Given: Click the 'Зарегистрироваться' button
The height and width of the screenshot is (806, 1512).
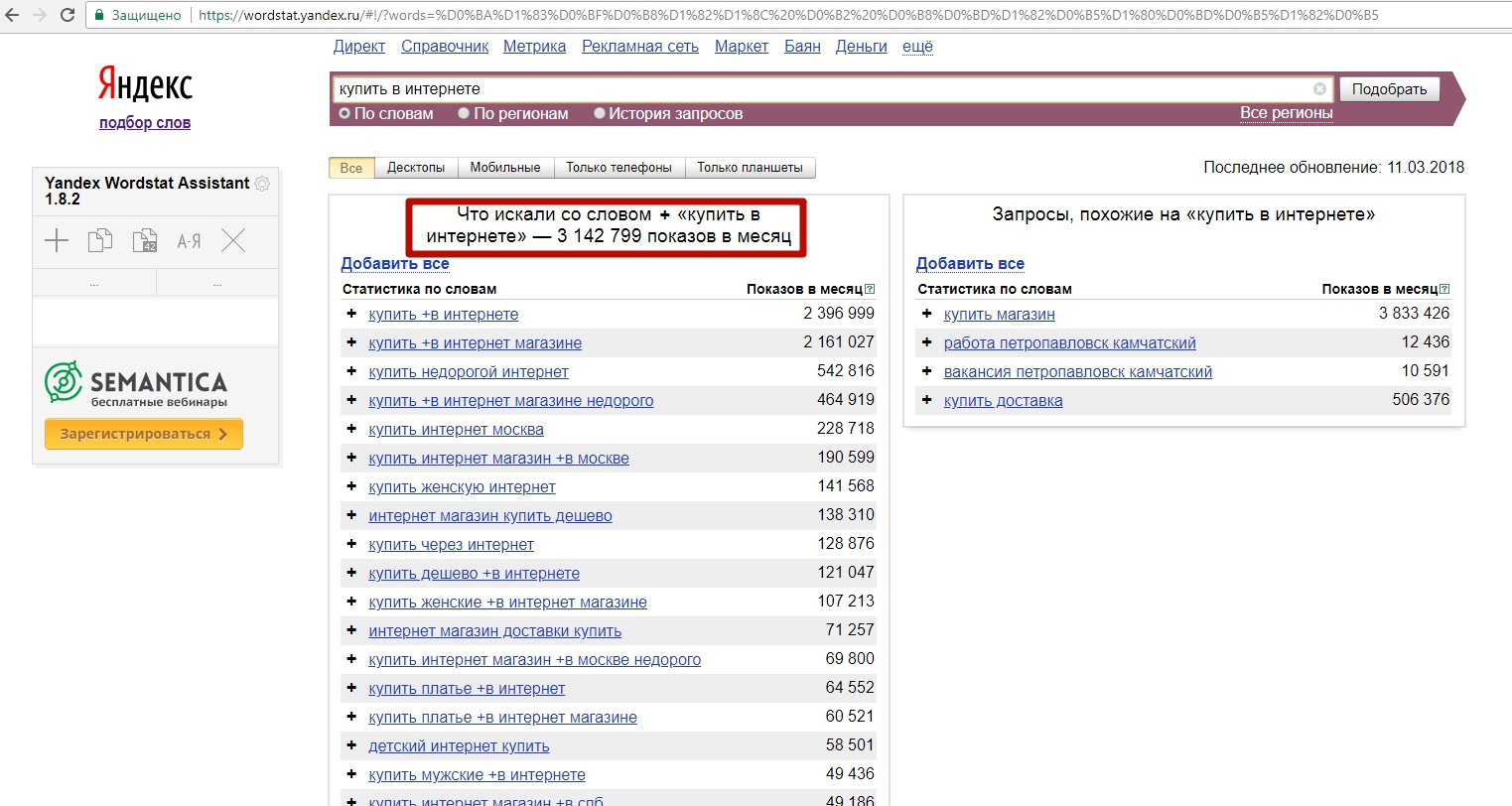Looking at the screenshot, I should 144,434.
